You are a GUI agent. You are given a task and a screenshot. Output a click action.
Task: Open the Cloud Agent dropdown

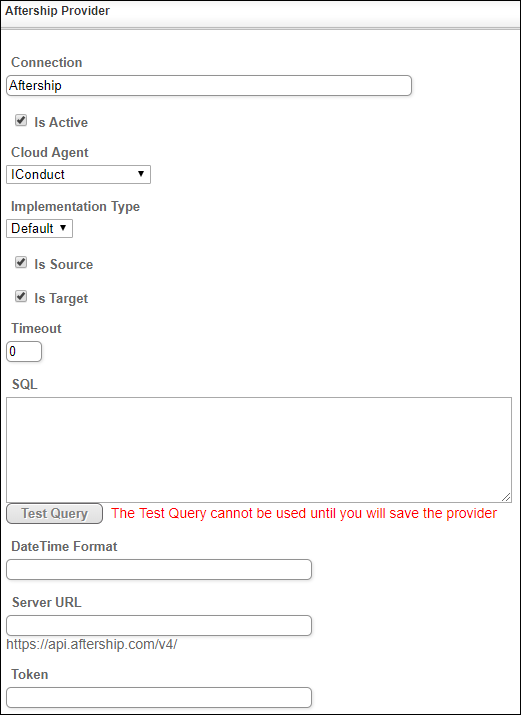(78, 175)
